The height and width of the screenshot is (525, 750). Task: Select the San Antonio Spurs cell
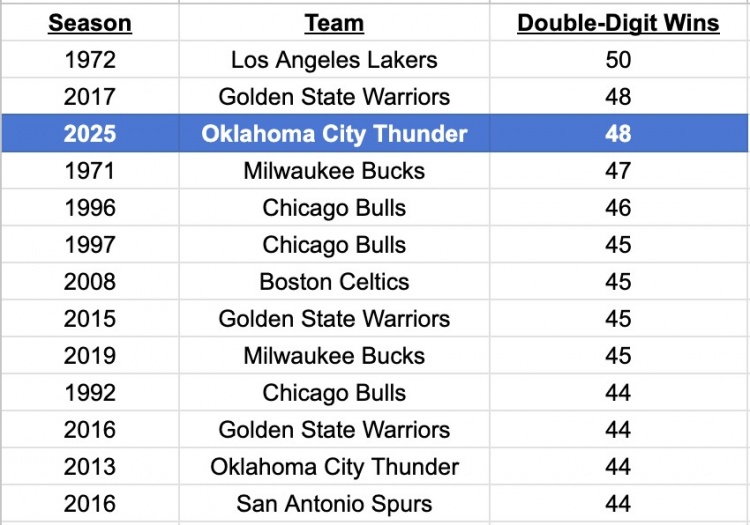(334, 504)
